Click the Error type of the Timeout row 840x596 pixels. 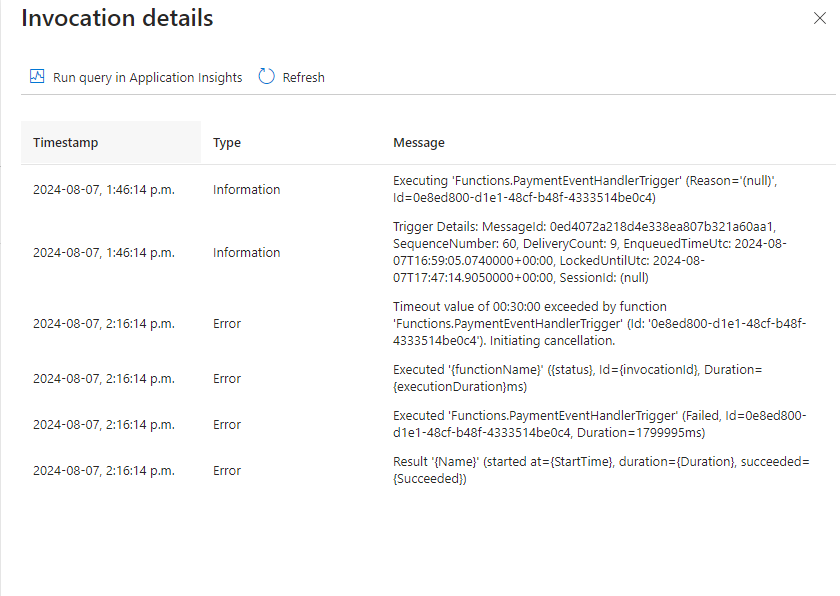227,323
